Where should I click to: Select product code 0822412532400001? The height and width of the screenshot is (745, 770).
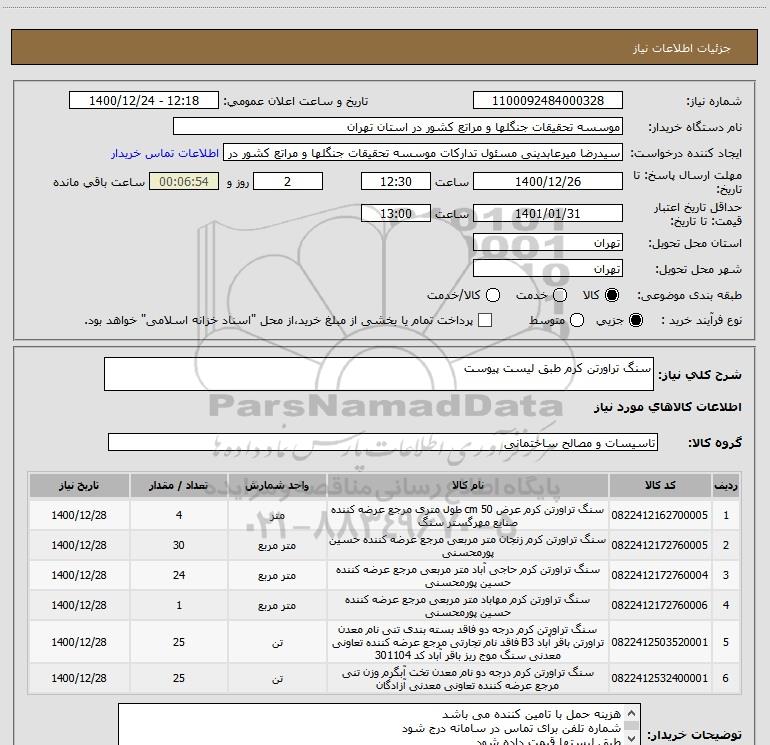(x=660, y=678)
